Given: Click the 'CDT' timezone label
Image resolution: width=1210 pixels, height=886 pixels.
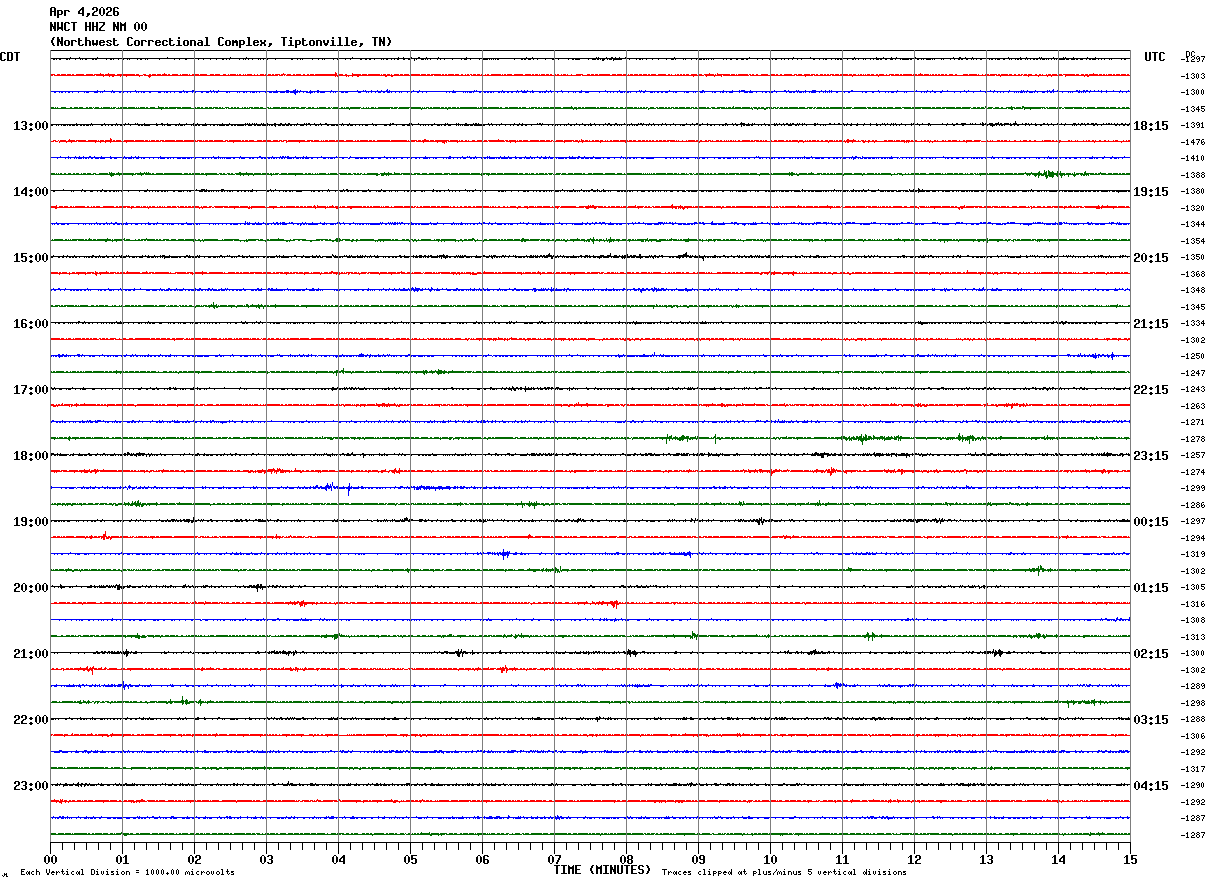Looking at the screenshot, I should [x=10, y=57].
